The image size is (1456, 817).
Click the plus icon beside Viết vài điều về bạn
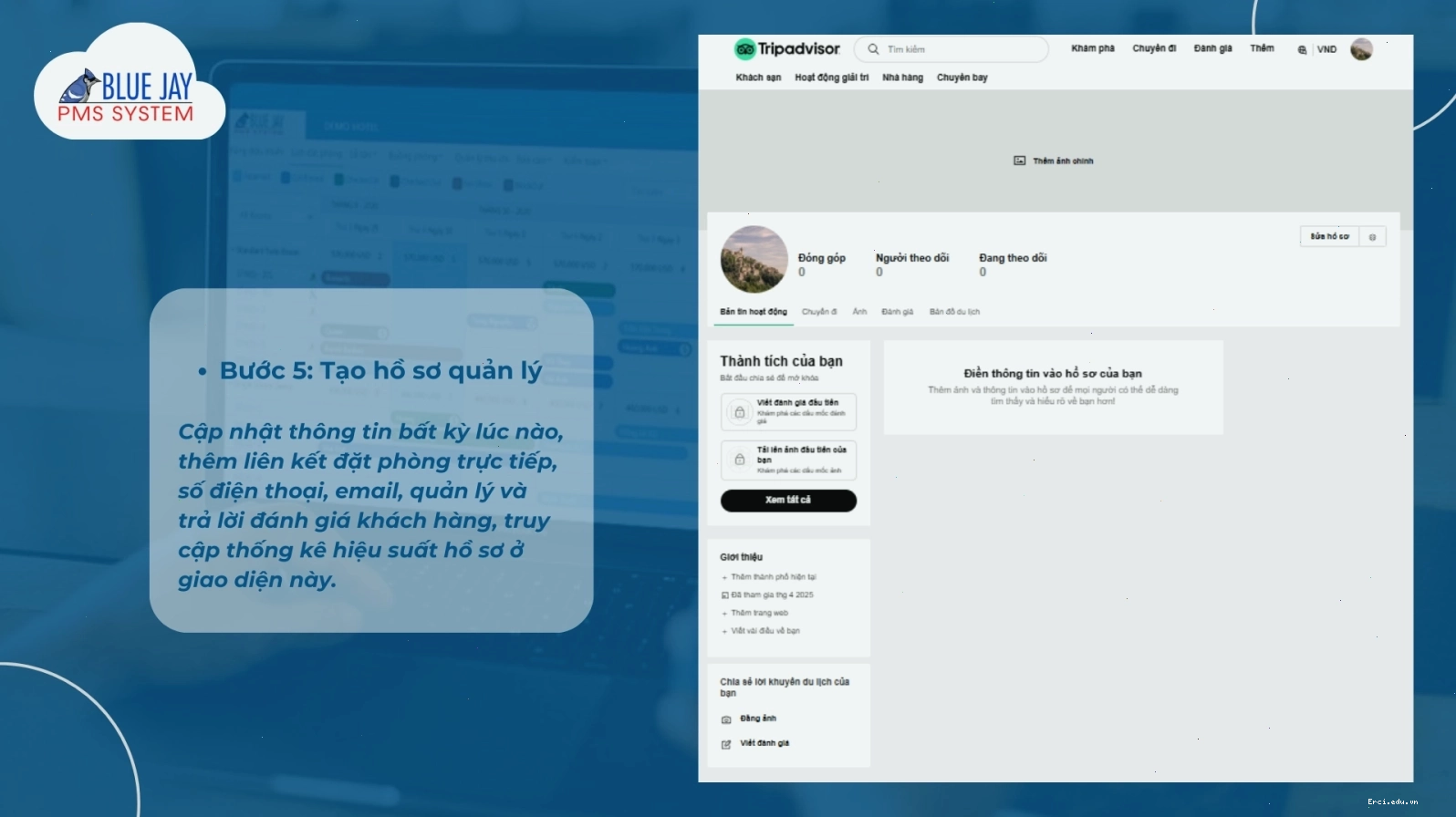[724, 631]
